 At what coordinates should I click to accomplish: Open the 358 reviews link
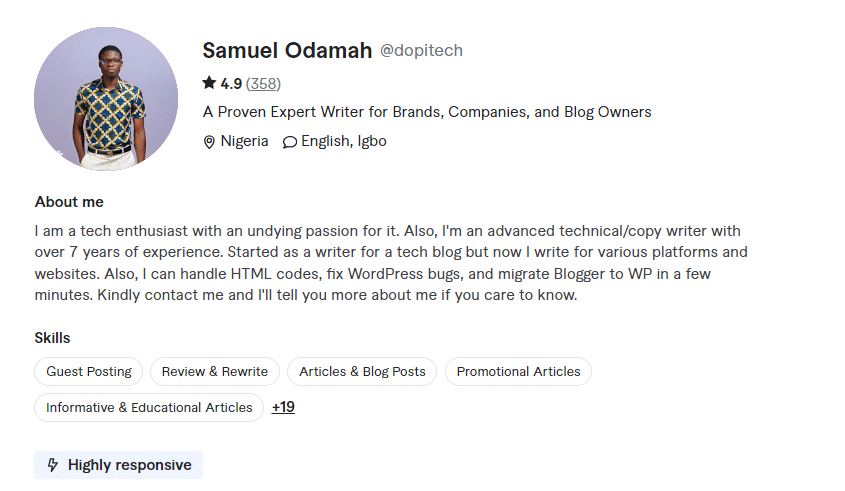(x=263, y=83)
